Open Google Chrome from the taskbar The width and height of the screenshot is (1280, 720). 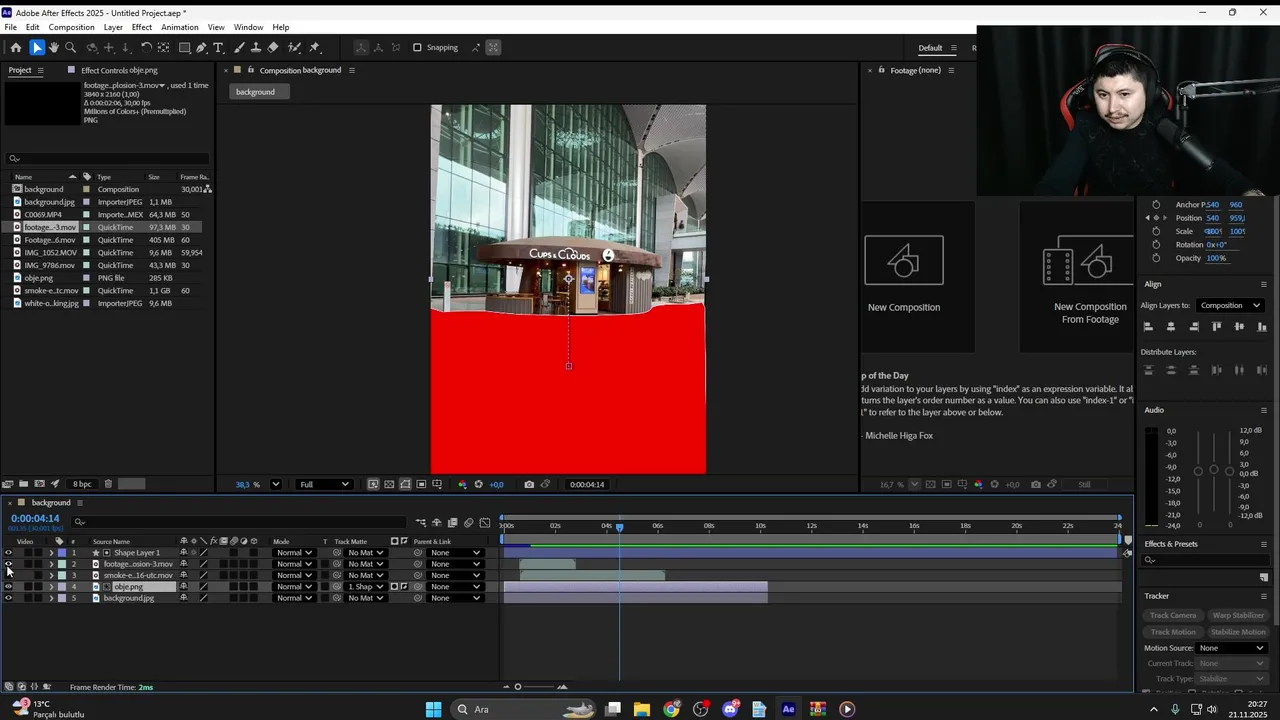click(x=671, y=709)
